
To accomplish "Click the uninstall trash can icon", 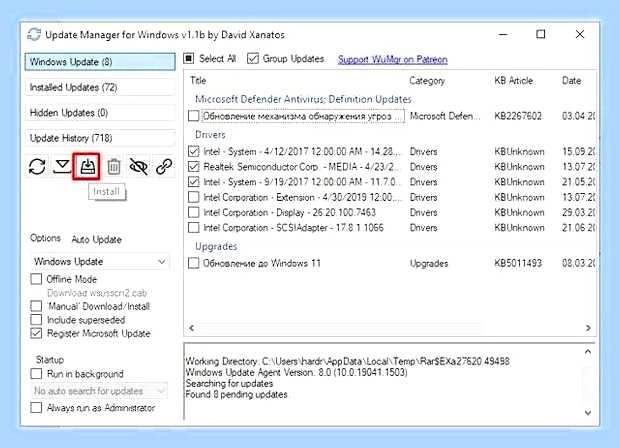I will click(114, 166).
